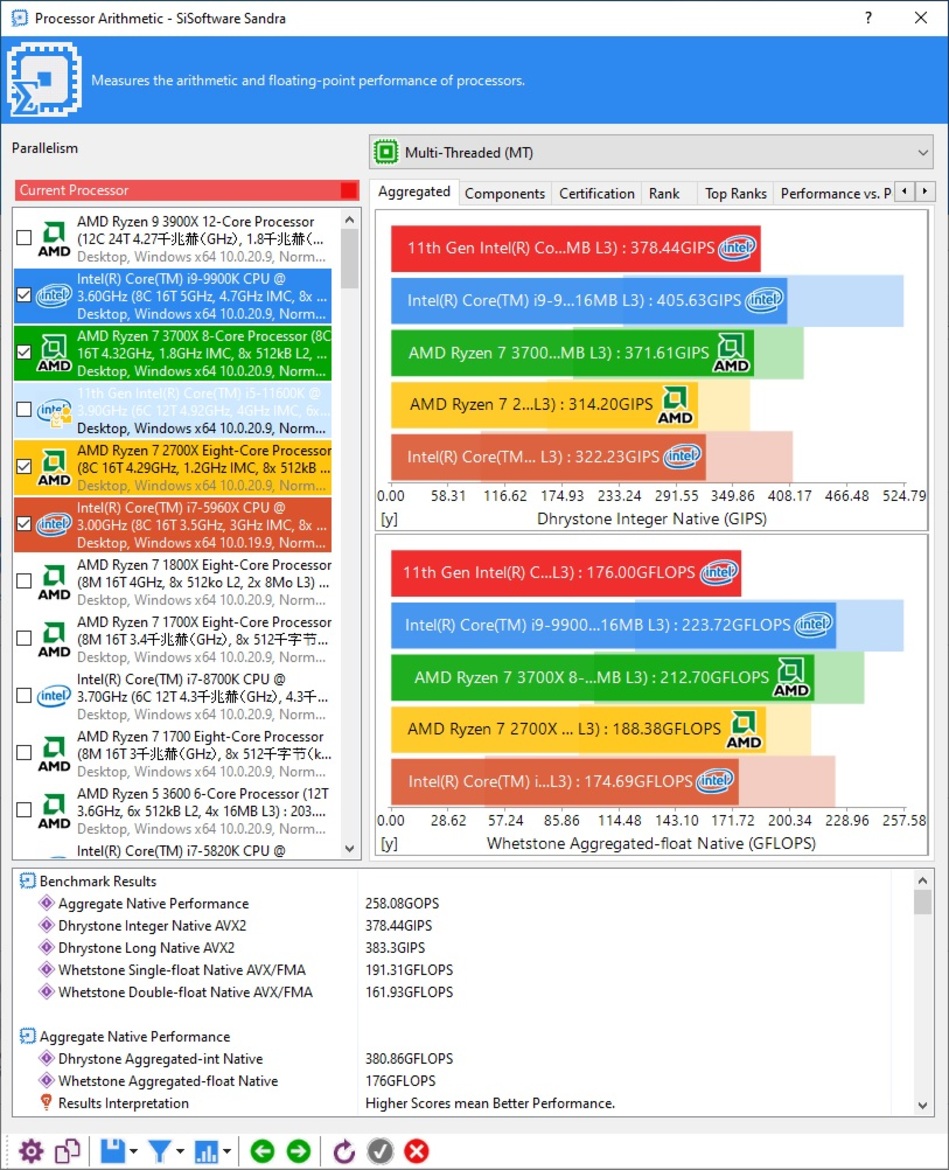This screenshot has width=949, height=1170.
Task: Click diamond icon beside Whetstone Aggregated-float Native
Action: (46, 1080)
